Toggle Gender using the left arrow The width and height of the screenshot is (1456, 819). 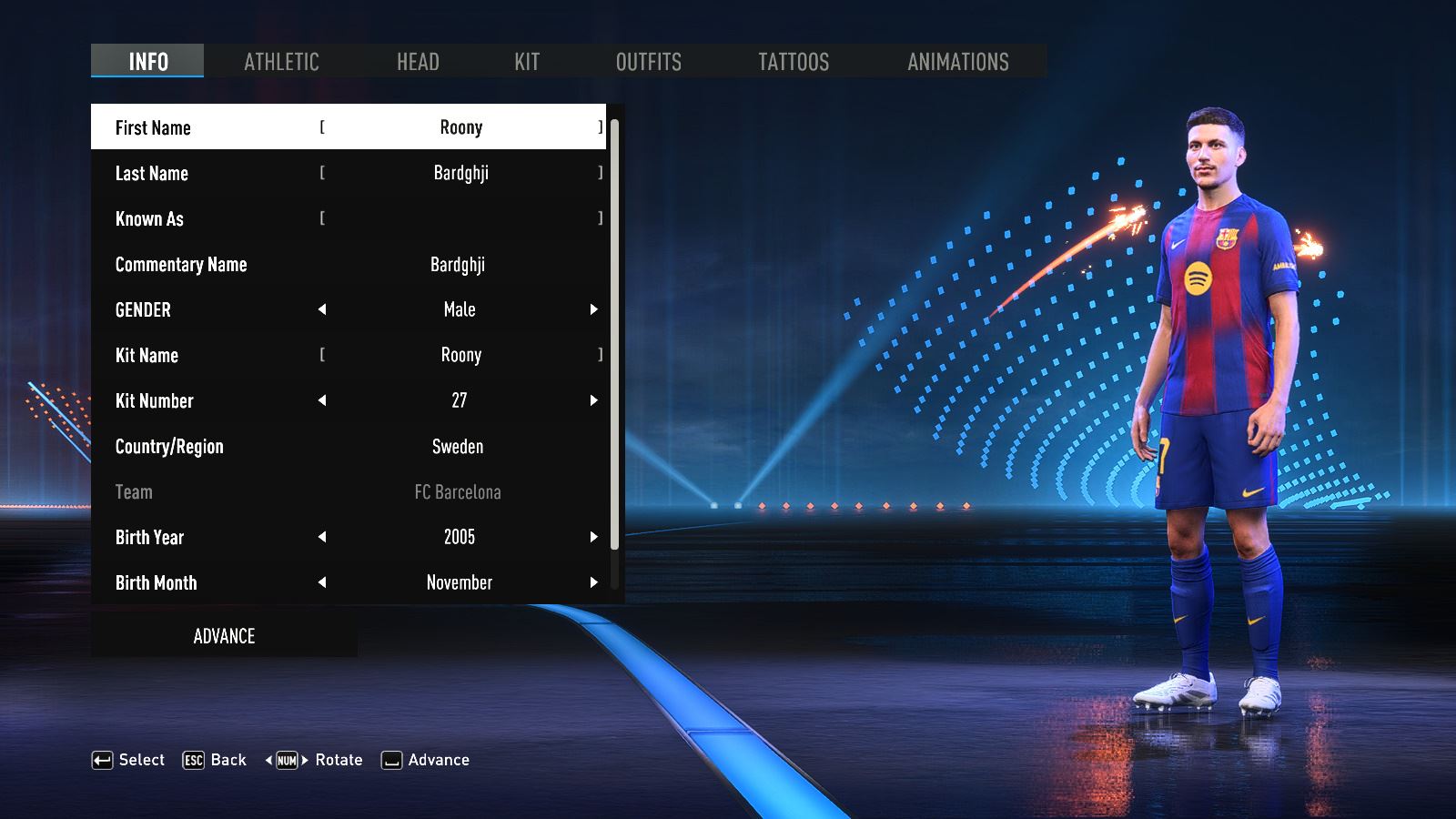322,309
